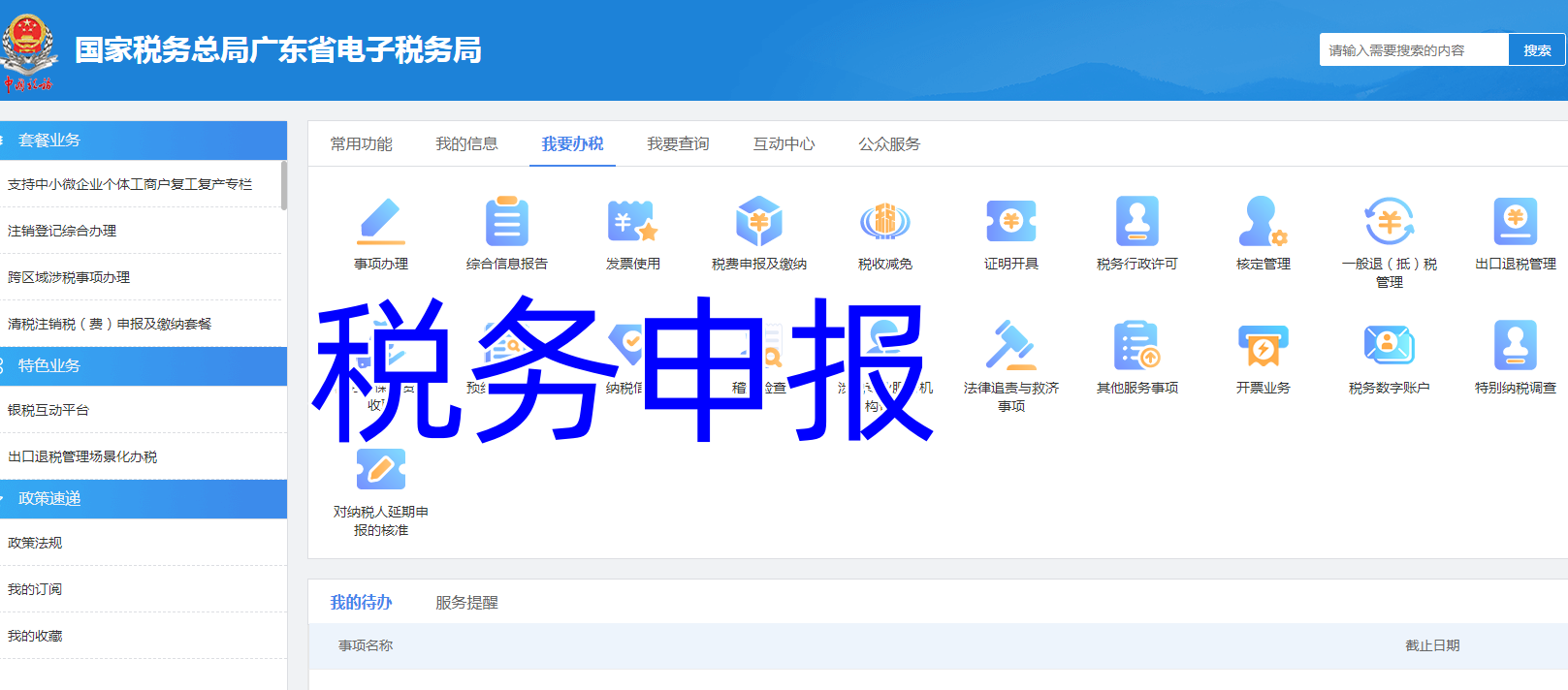Open the 税务行政许可 icon
1568x690 pixels.
click(x=1137, y=222)
